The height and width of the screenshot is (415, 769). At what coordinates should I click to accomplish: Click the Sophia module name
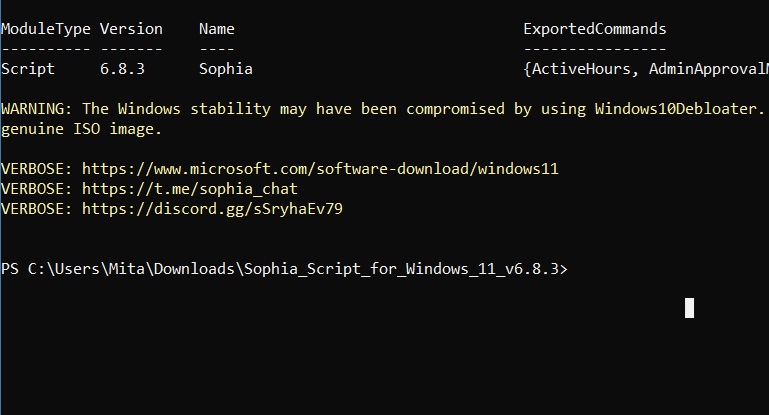(x=226, y=69)
